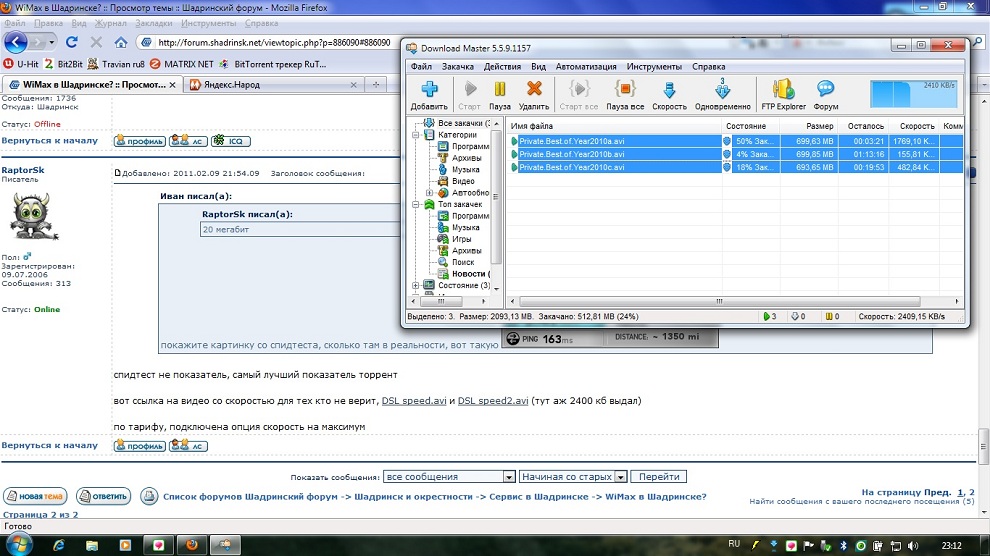The height and width of the screenshot is (556, 990).
Task: Open Закачка menu in Download Master
Action: (x=458, y=66)
